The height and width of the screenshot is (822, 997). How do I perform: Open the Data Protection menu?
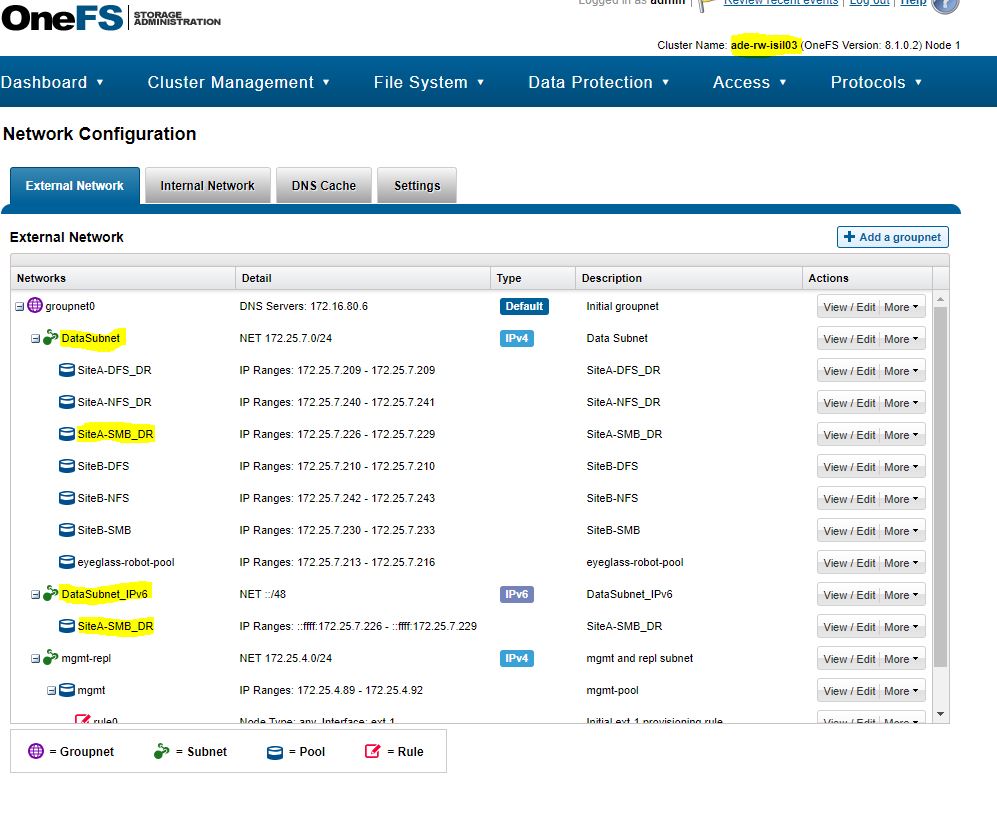598,82
